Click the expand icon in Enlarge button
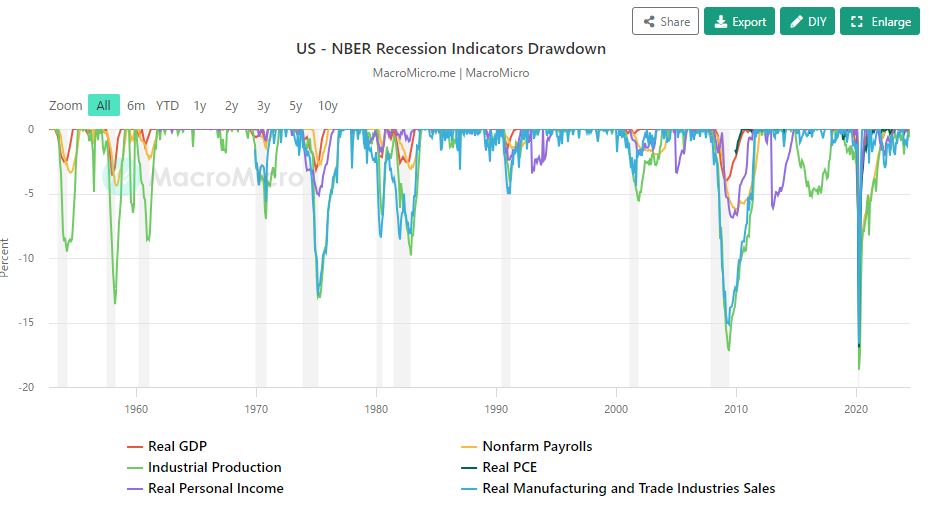The image size is (931, 528). coord(856,21)
